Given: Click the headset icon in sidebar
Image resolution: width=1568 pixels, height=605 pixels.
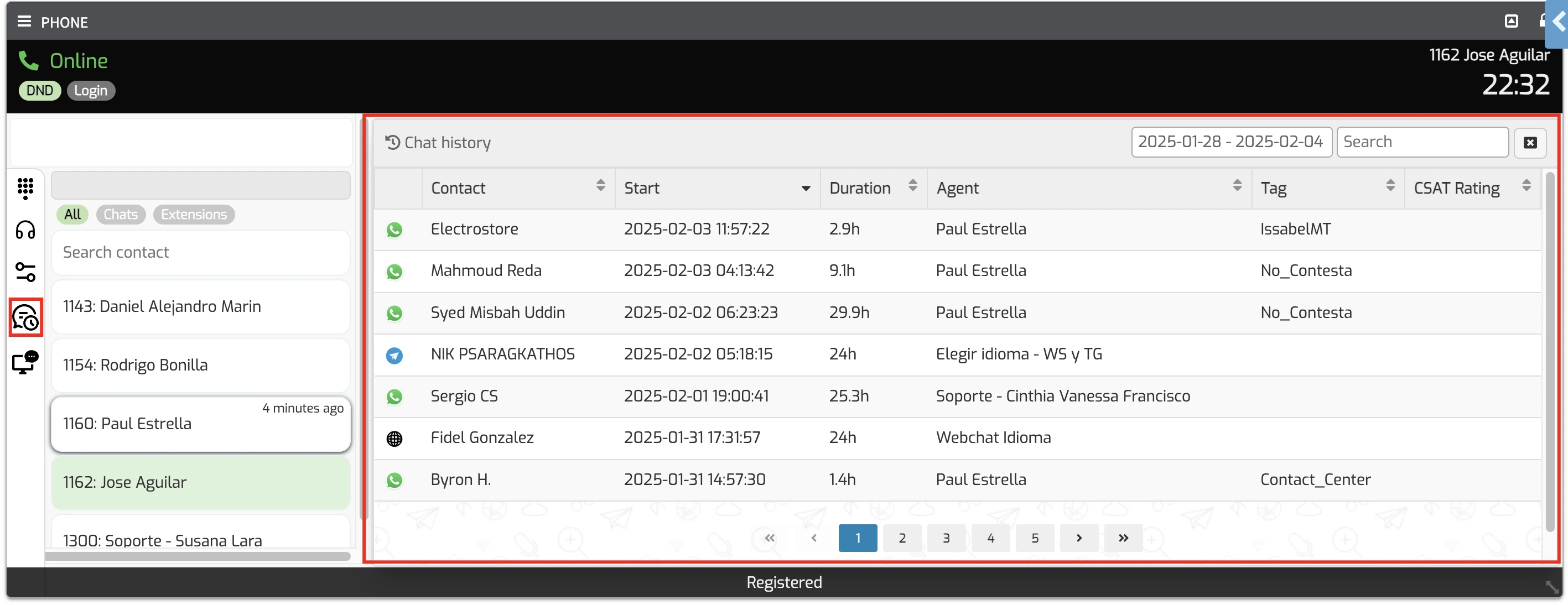Looking at the screenshot, I should tap(25, 231).
